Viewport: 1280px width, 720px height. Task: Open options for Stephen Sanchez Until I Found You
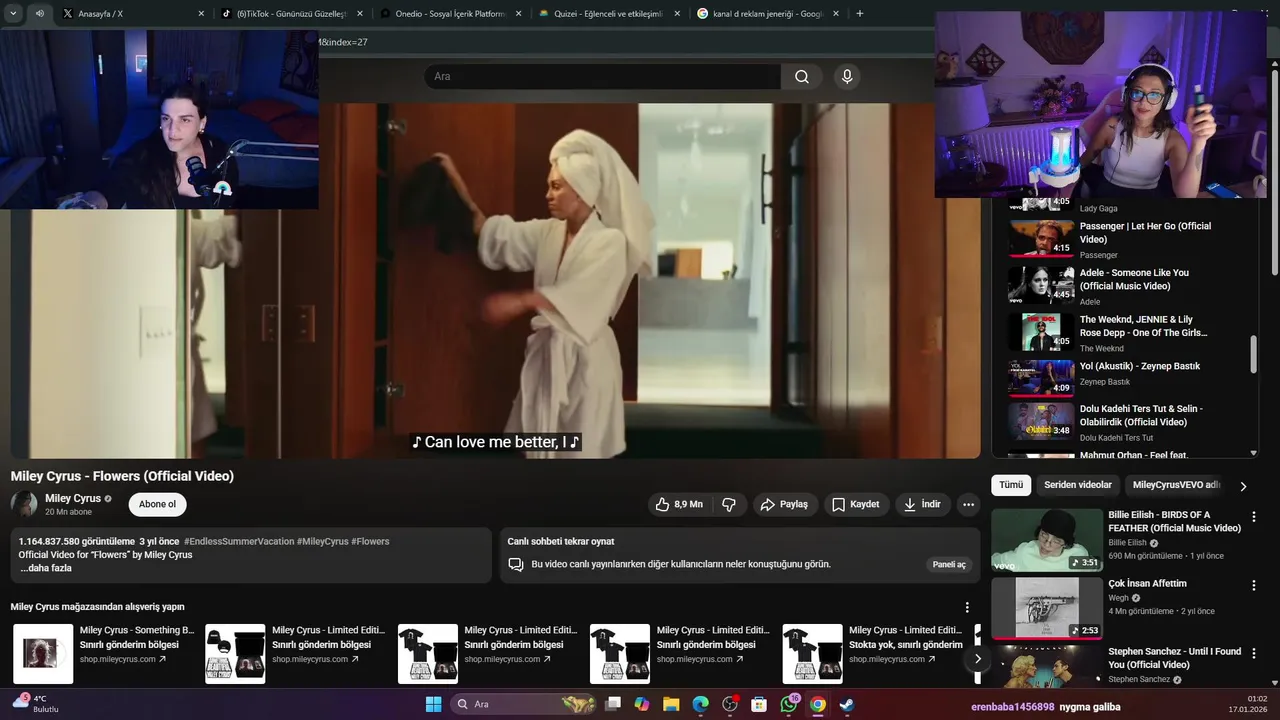1254,653
